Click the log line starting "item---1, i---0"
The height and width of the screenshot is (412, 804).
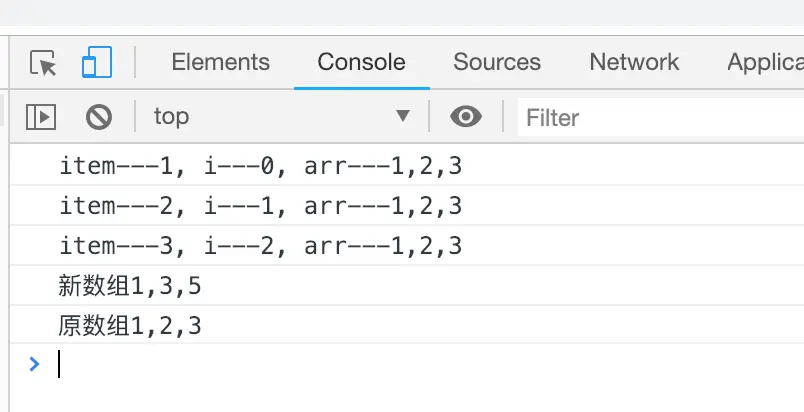[260, 166]
